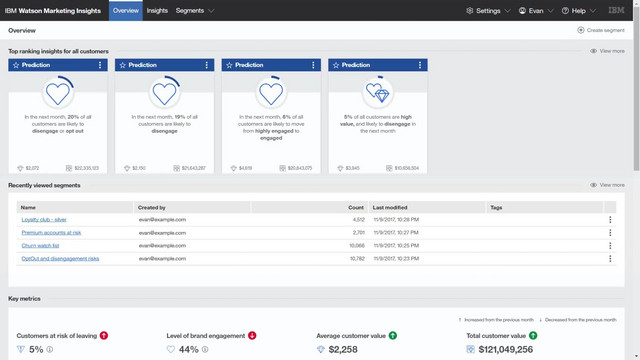Open row actions for OptOut and disengagement risks
The width and height of the screenshot is (640, 360).
(x=610, y=259)
